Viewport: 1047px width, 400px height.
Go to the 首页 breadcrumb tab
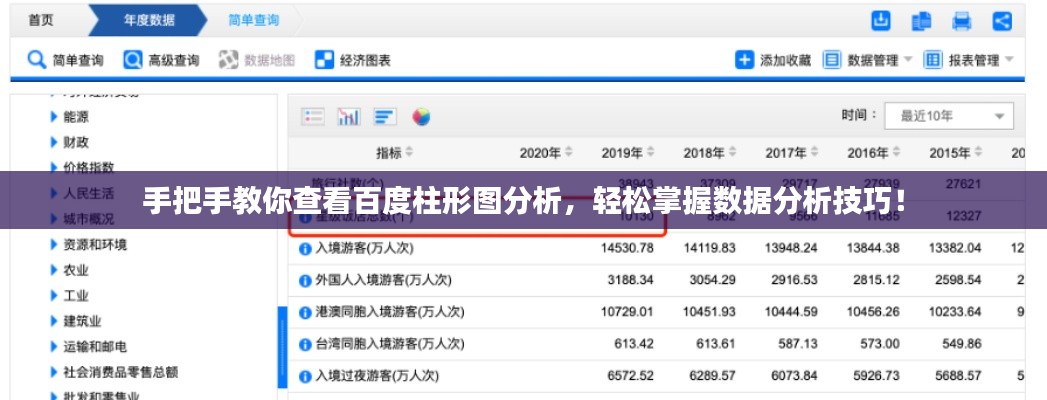(41, 19)
